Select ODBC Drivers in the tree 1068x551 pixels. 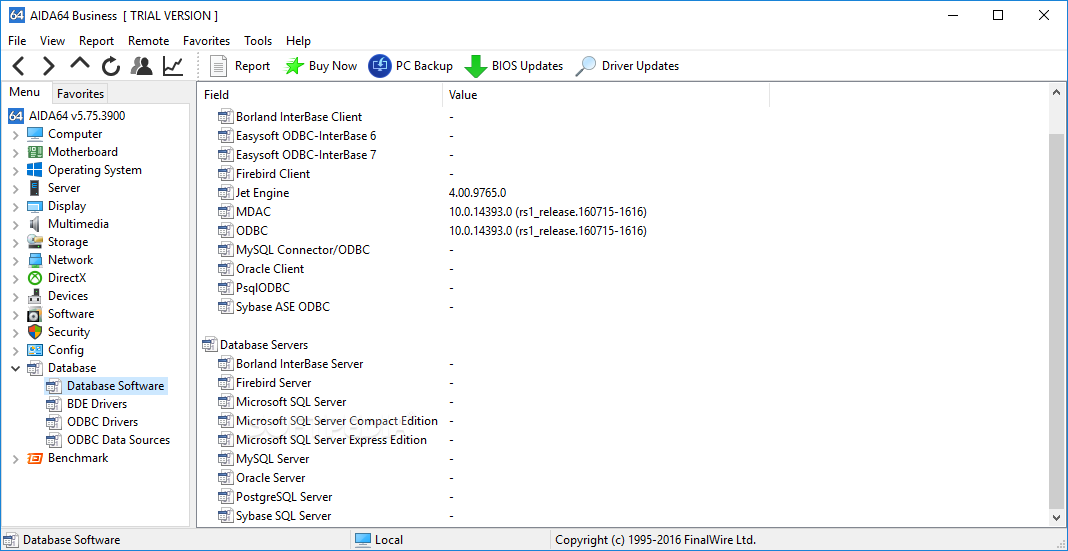(x=102, y=422)
